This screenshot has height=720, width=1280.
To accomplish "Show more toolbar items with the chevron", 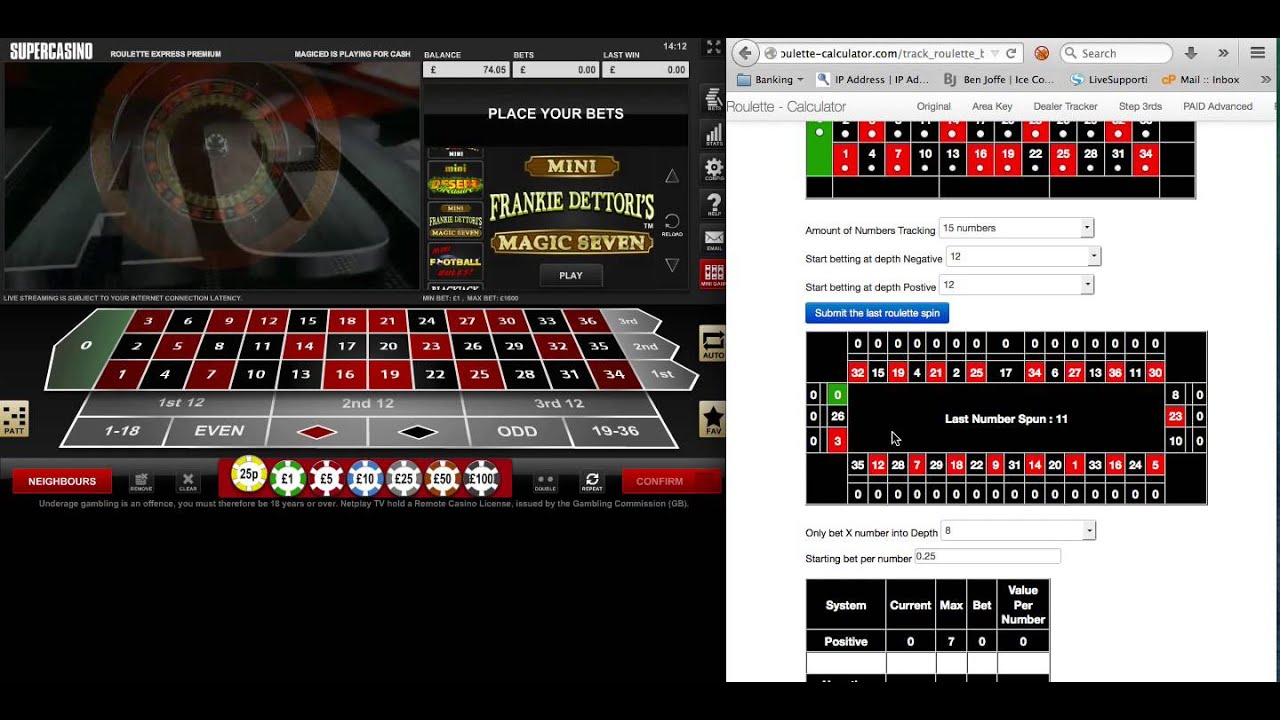I will (x=1223, y=53).
